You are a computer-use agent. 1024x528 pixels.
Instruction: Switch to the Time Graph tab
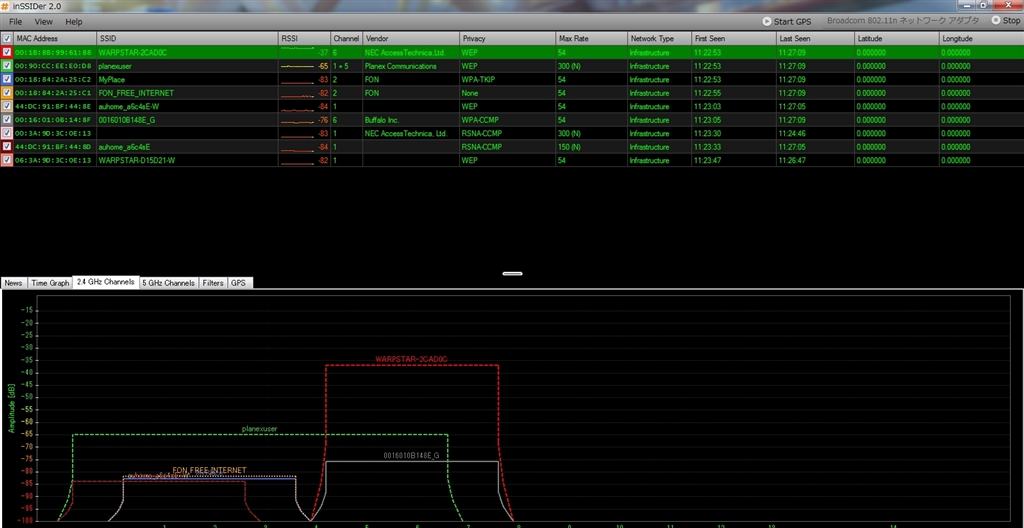50,283
